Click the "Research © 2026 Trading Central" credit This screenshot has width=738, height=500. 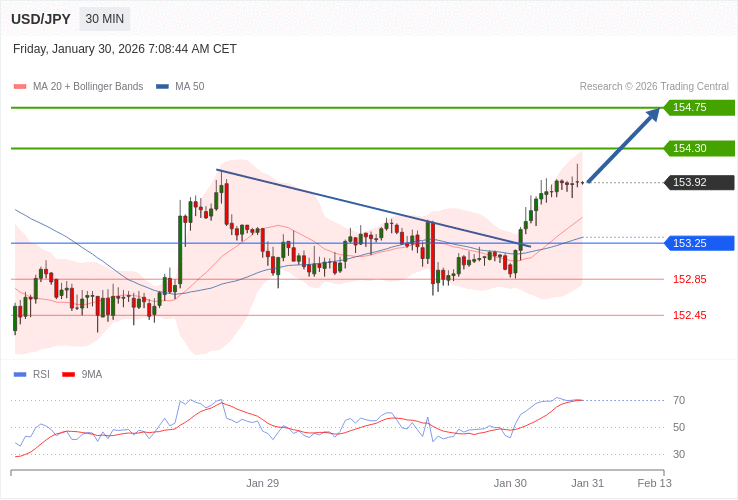[x=654, y=87]
